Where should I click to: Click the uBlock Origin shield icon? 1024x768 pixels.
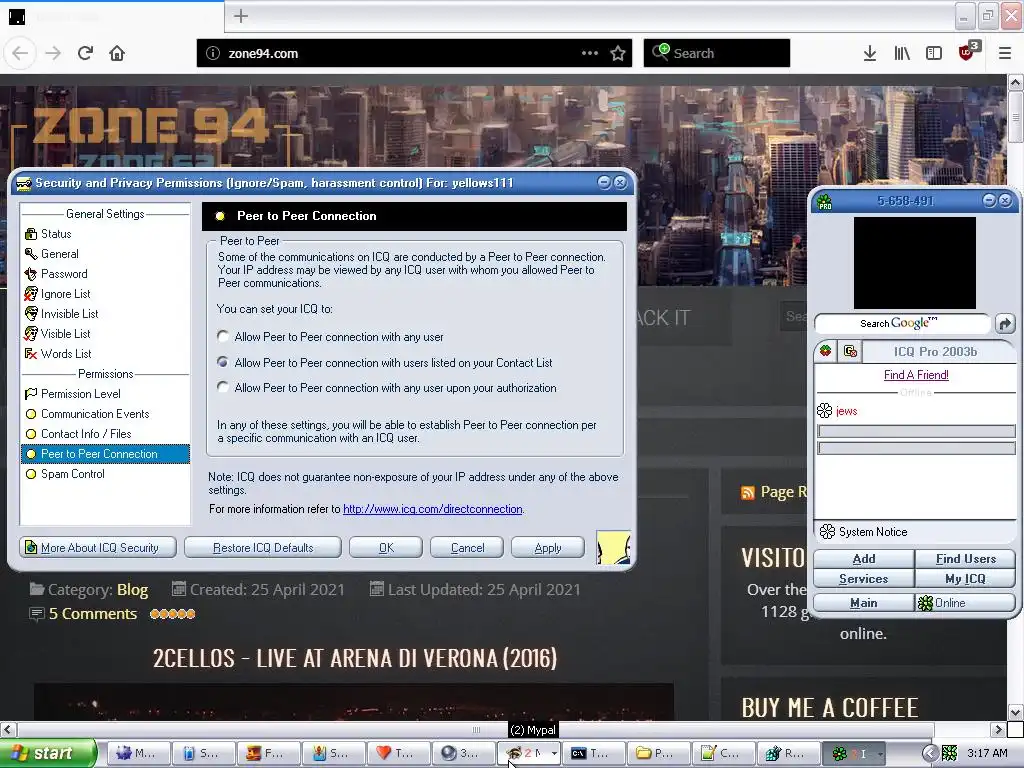[x=967, y=52]
